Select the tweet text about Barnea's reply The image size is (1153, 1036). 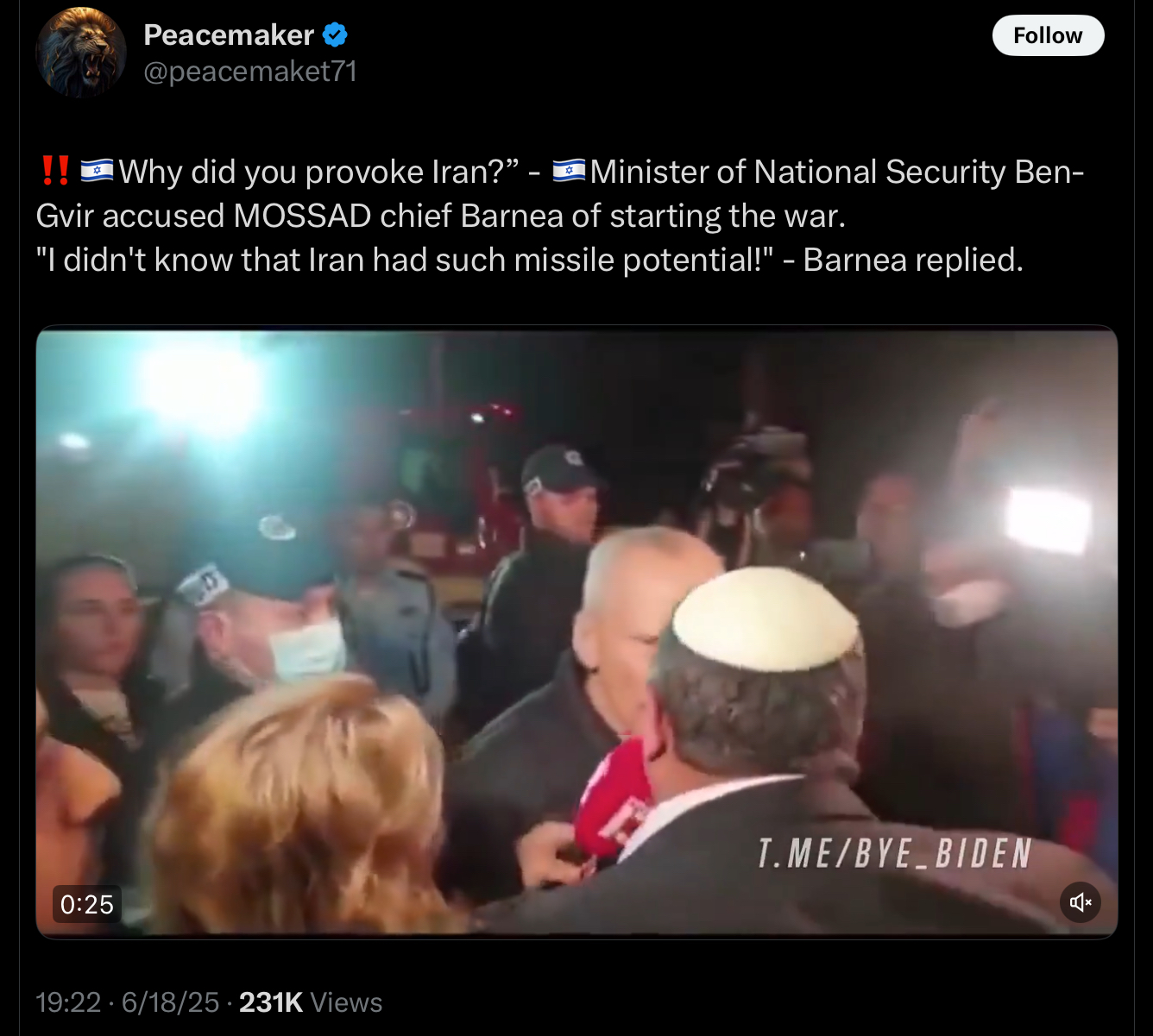pyautogui.click(x=530, y=260)
